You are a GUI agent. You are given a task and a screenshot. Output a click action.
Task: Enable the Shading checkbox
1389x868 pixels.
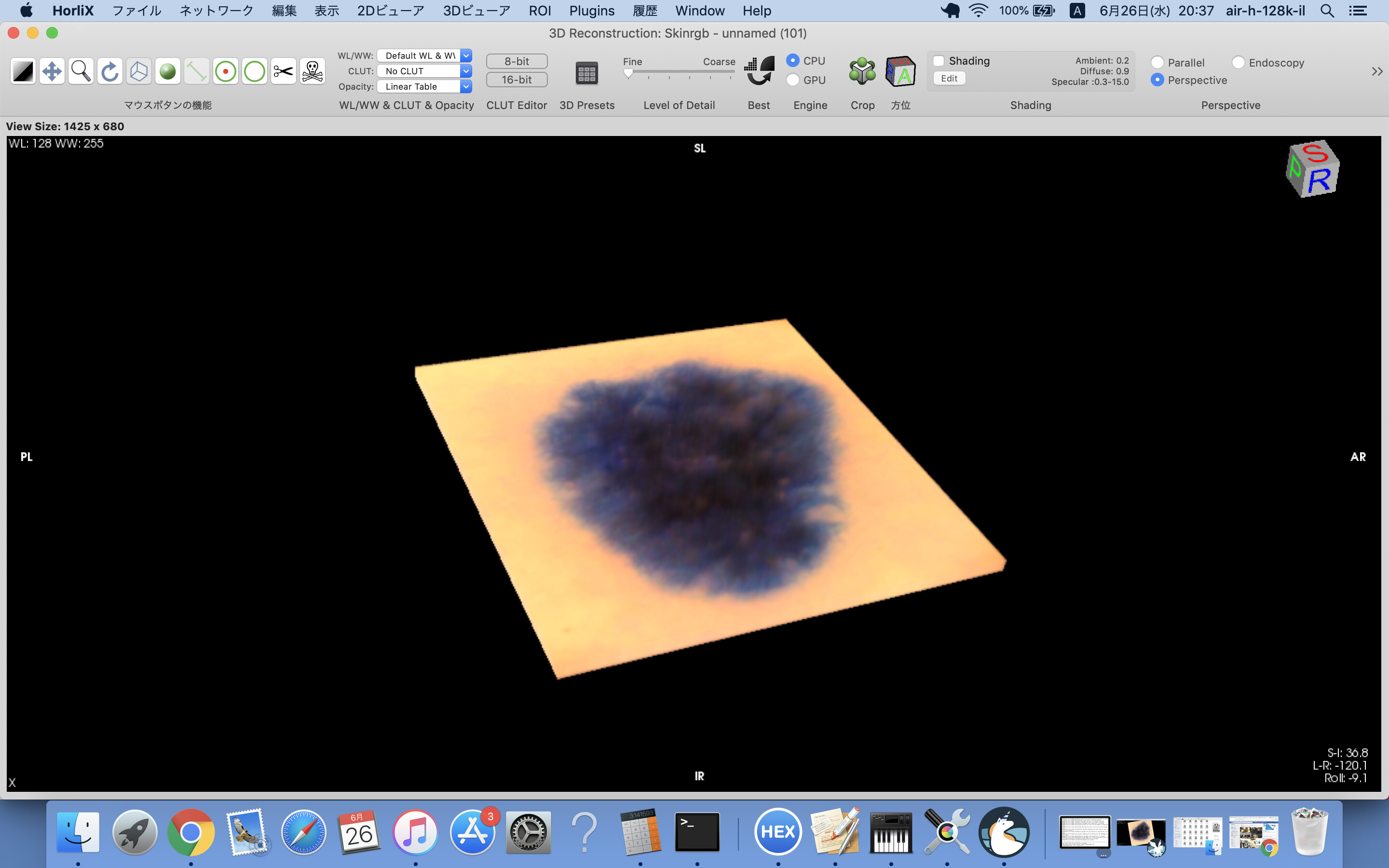(x=939, y=61)
